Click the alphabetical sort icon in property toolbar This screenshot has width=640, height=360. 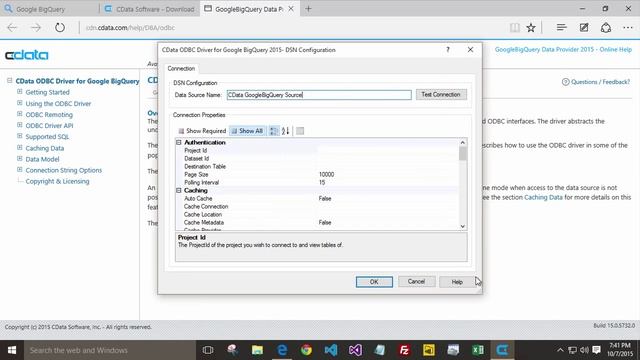tap(285, 131)
